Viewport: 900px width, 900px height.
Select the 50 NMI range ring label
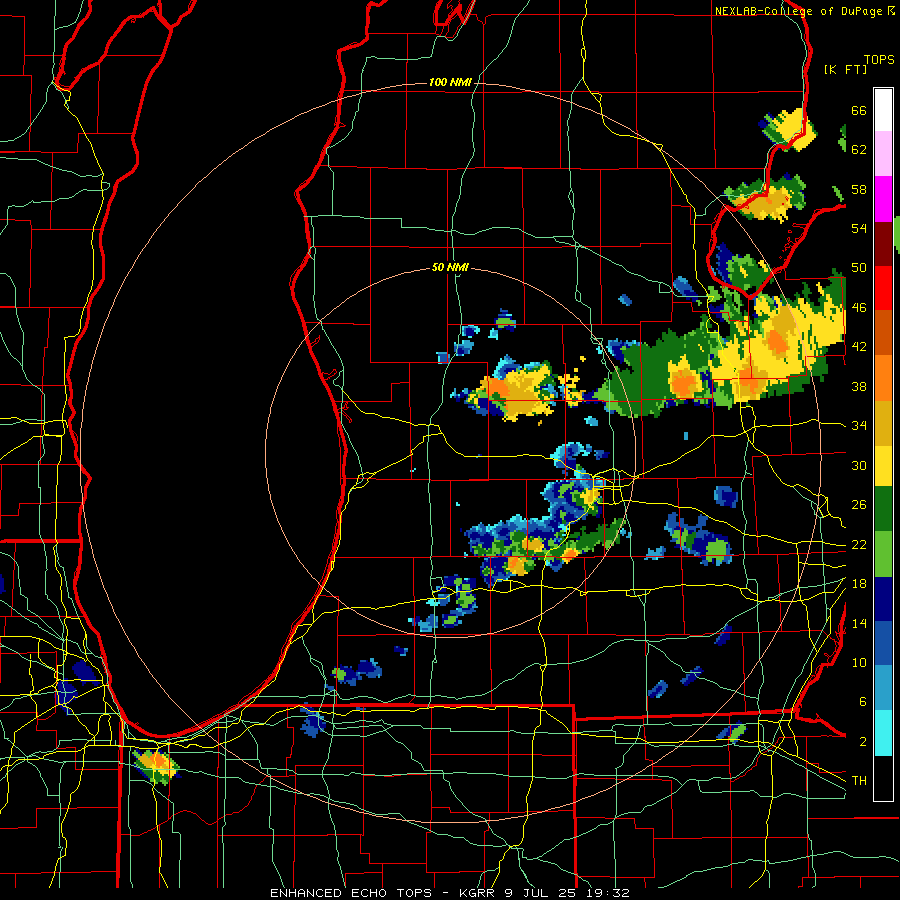[x=450, y=267]
